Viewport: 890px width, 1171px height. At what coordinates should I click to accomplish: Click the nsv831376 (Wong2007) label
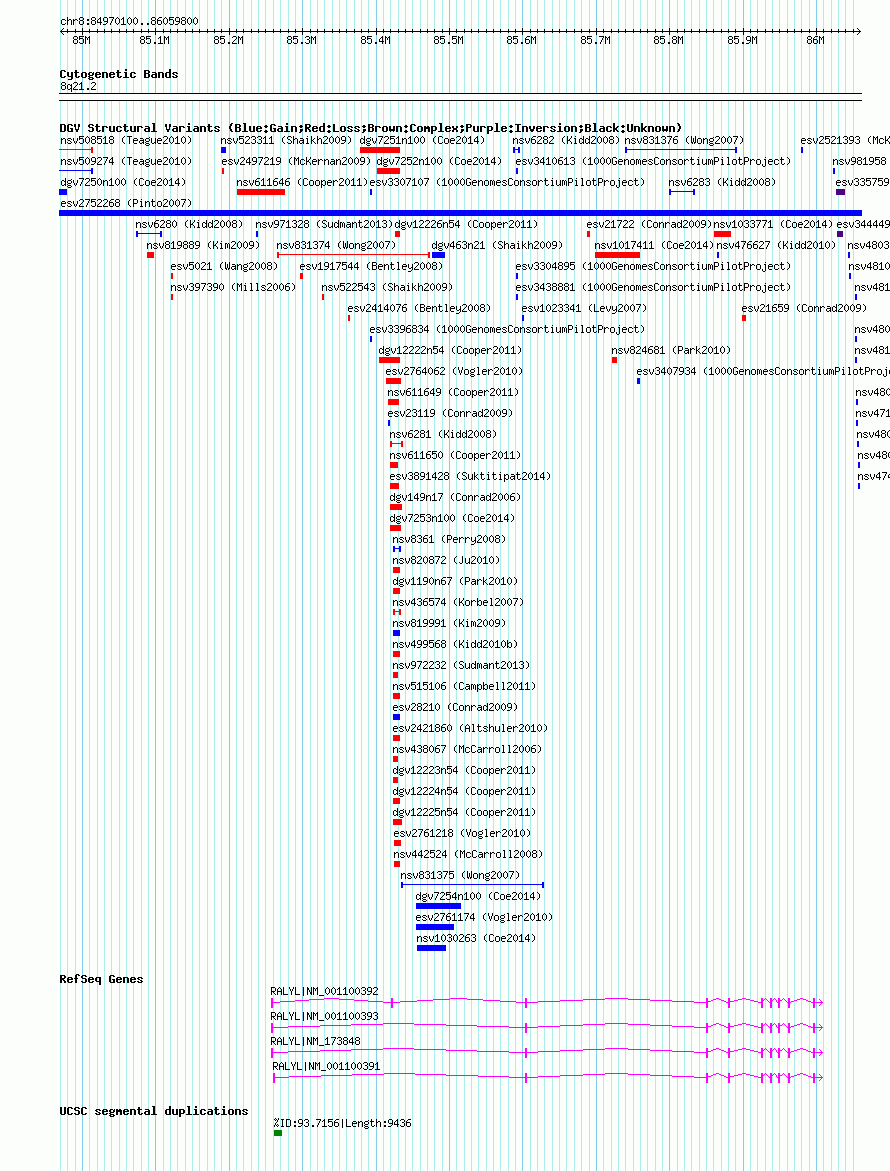(x=684, y=140)
